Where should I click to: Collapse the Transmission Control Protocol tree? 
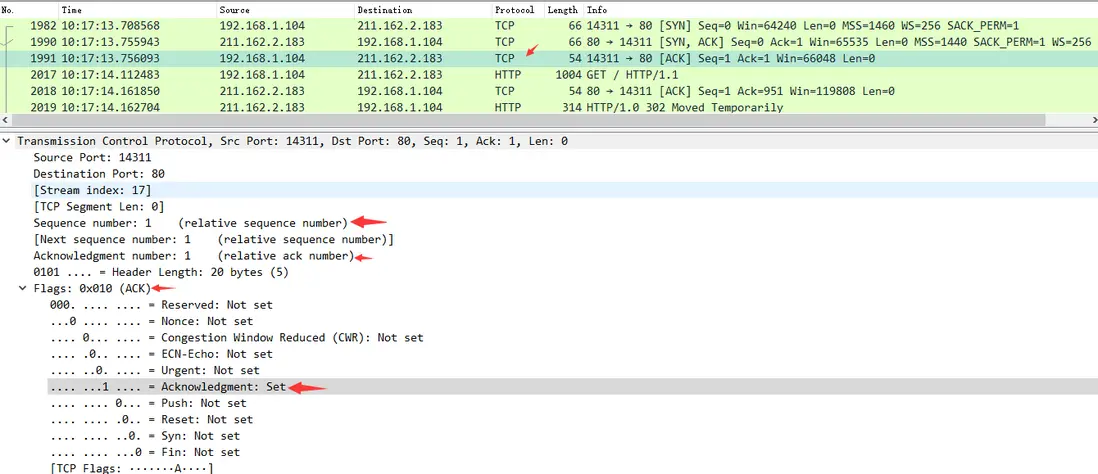(x=7, y=141)
